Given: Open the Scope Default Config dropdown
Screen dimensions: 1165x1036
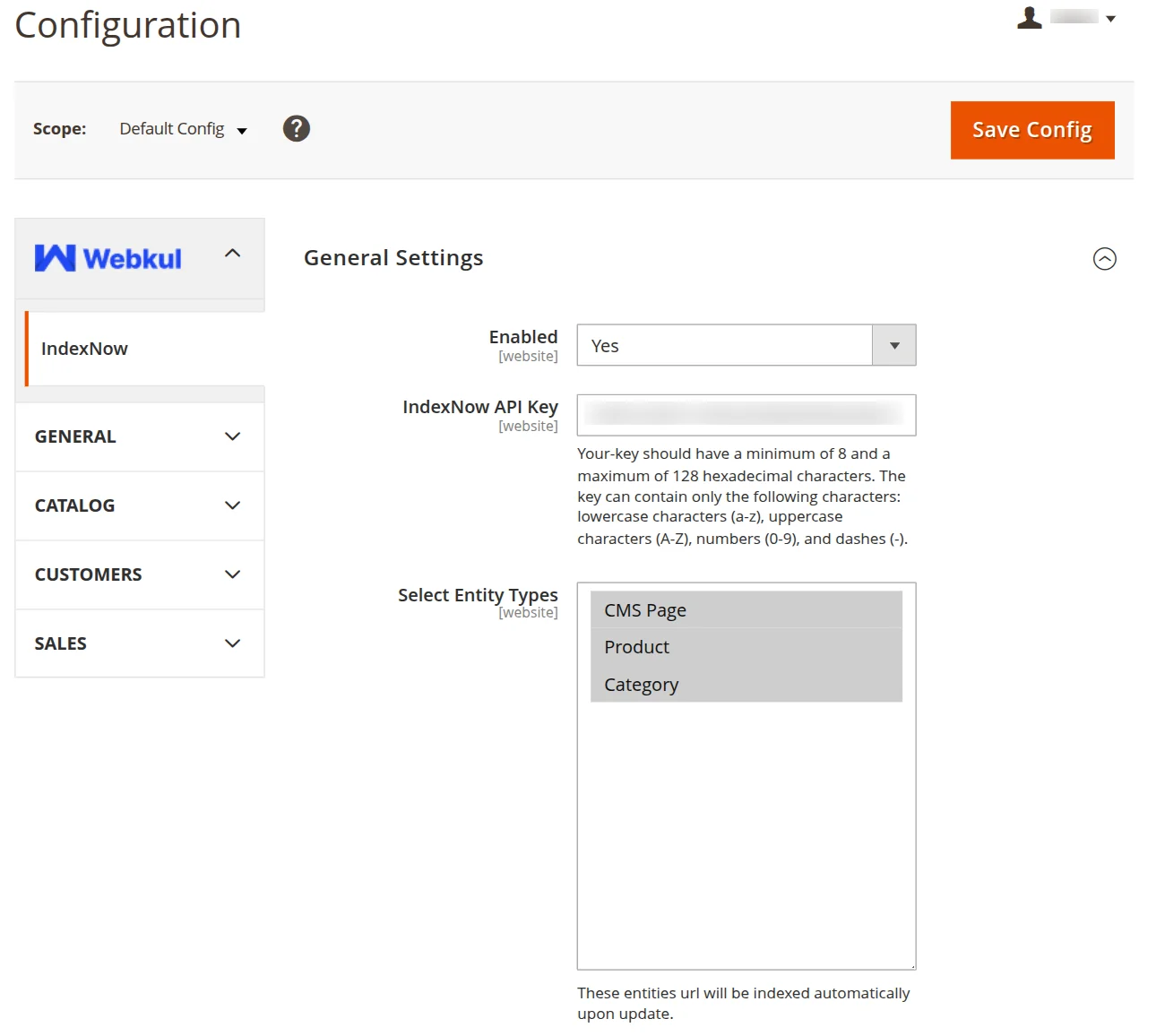Looking at the screenshot, I should coord(183,129).
